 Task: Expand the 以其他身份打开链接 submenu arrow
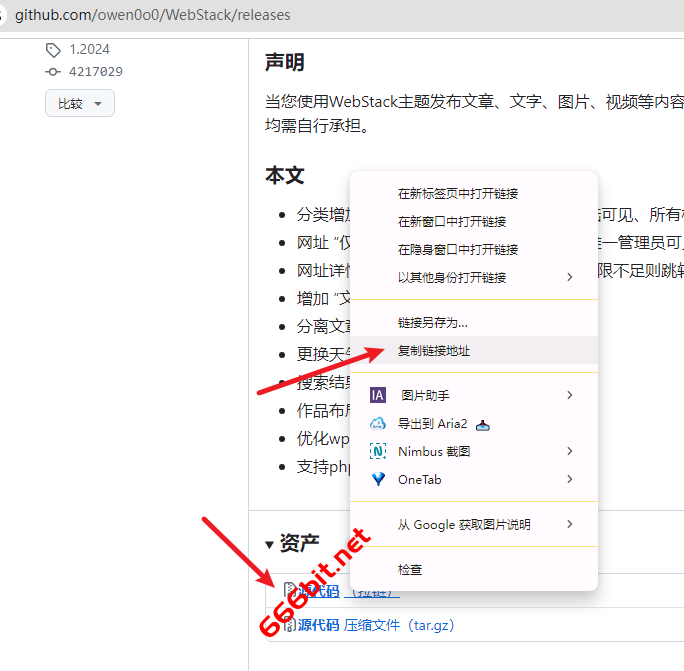coord(570,277)
